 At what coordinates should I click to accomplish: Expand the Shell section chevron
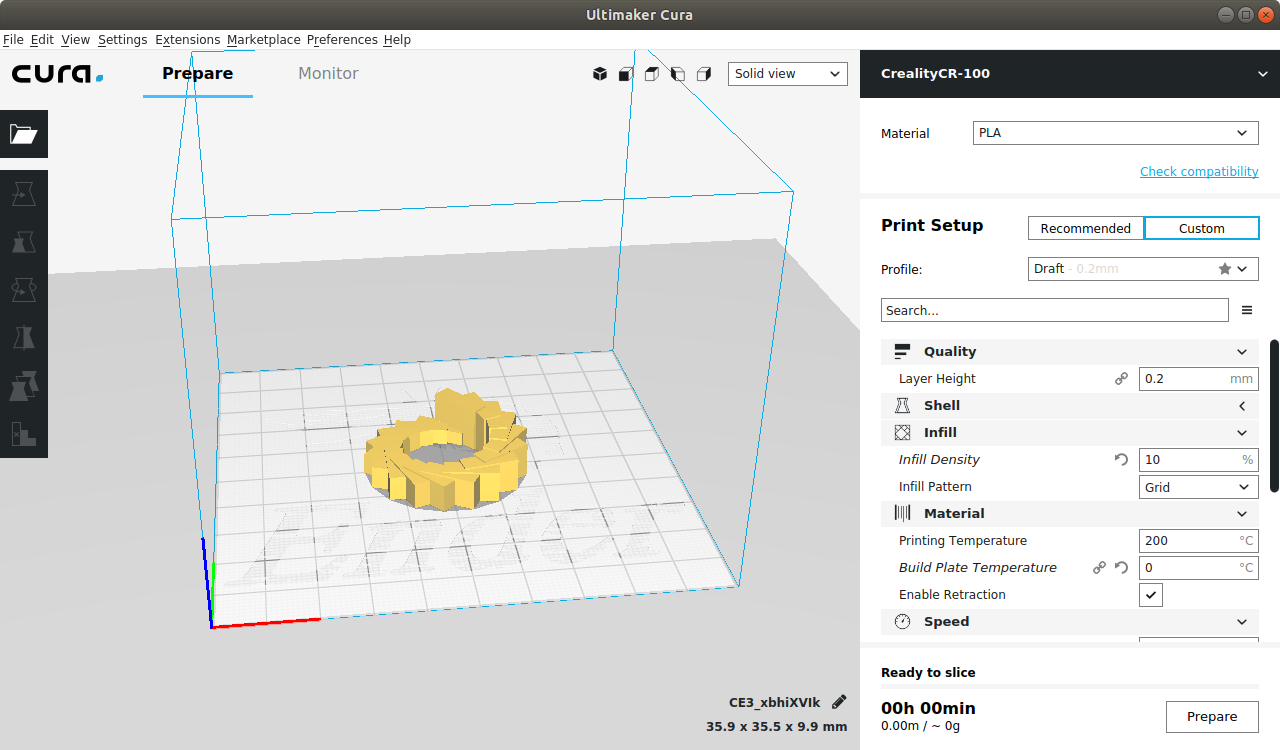coord(1242,406)
